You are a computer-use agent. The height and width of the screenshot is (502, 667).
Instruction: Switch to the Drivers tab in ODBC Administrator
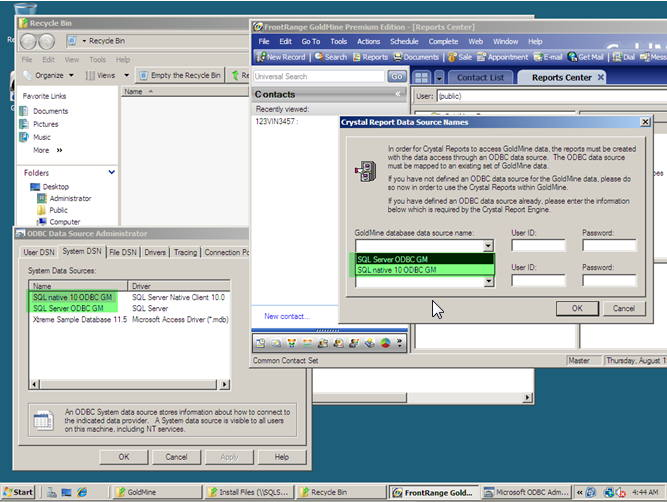coord(156,252)
